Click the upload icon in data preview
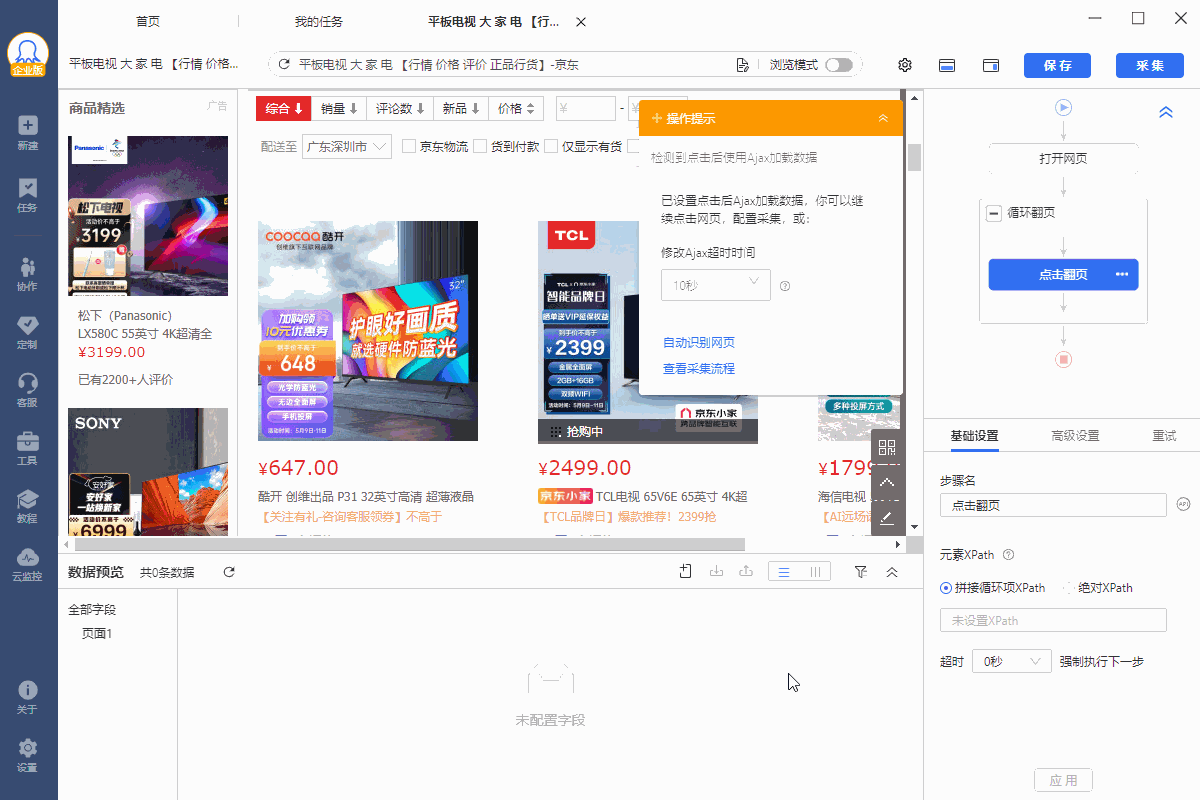Image resolution: width=1200 pixels, height=800 pixels. [x=745, y=572]
